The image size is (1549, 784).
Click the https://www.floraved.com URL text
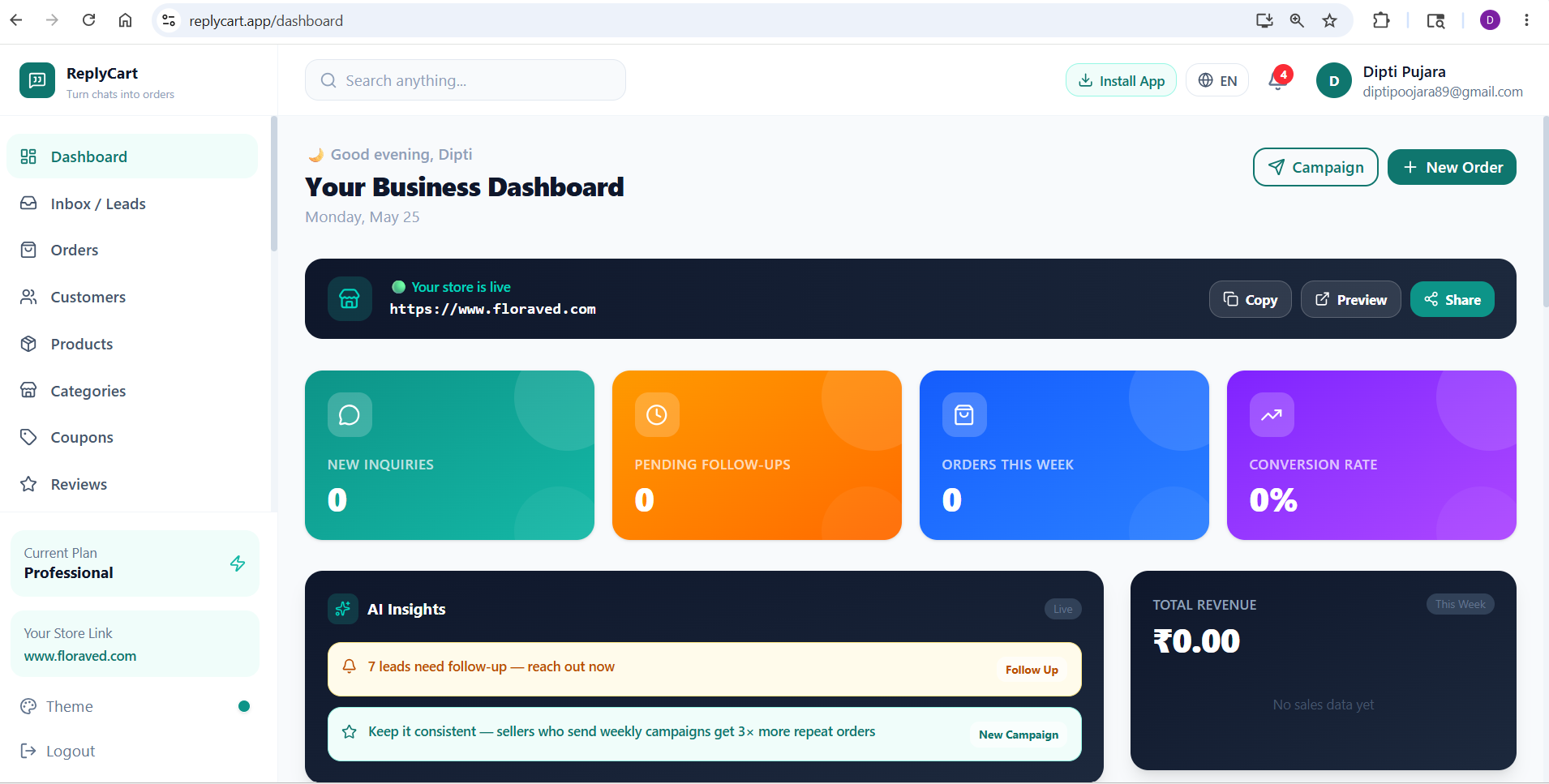point(493,309)
